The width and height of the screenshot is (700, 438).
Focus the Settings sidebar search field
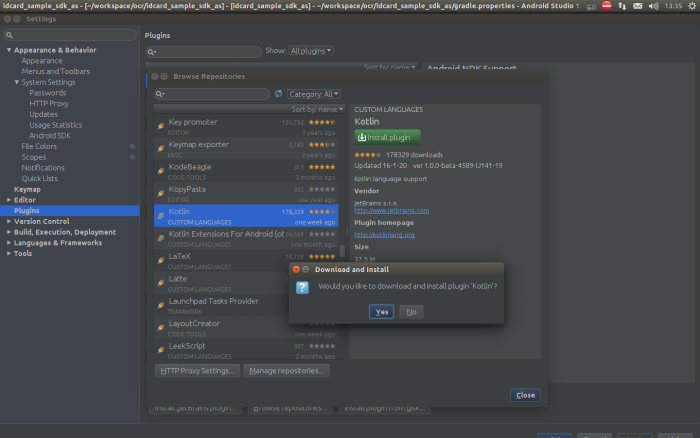click(70, 35)
